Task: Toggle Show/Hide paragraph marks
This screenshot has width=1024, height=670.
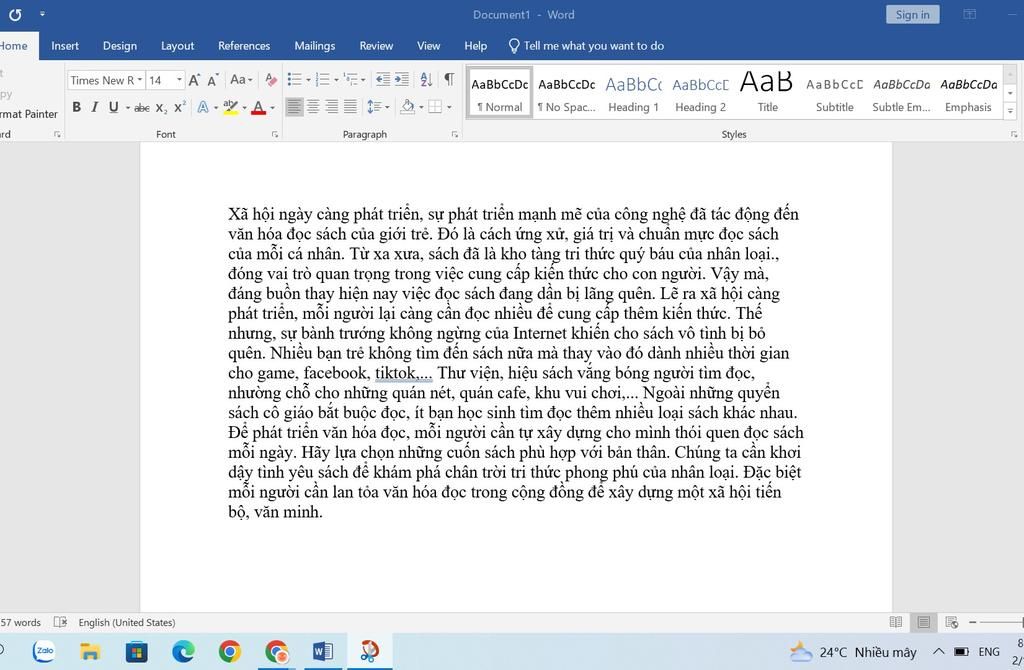Action: point(449,80)
